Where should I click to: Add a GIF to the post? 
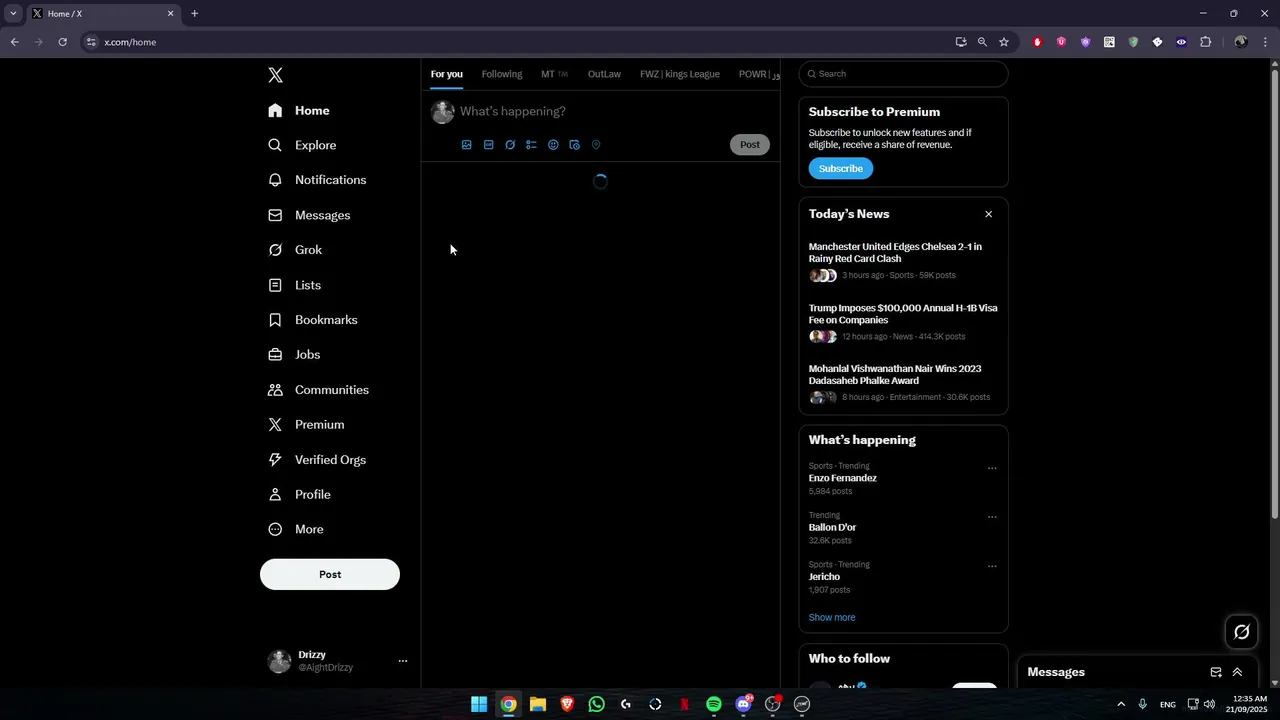489,145
